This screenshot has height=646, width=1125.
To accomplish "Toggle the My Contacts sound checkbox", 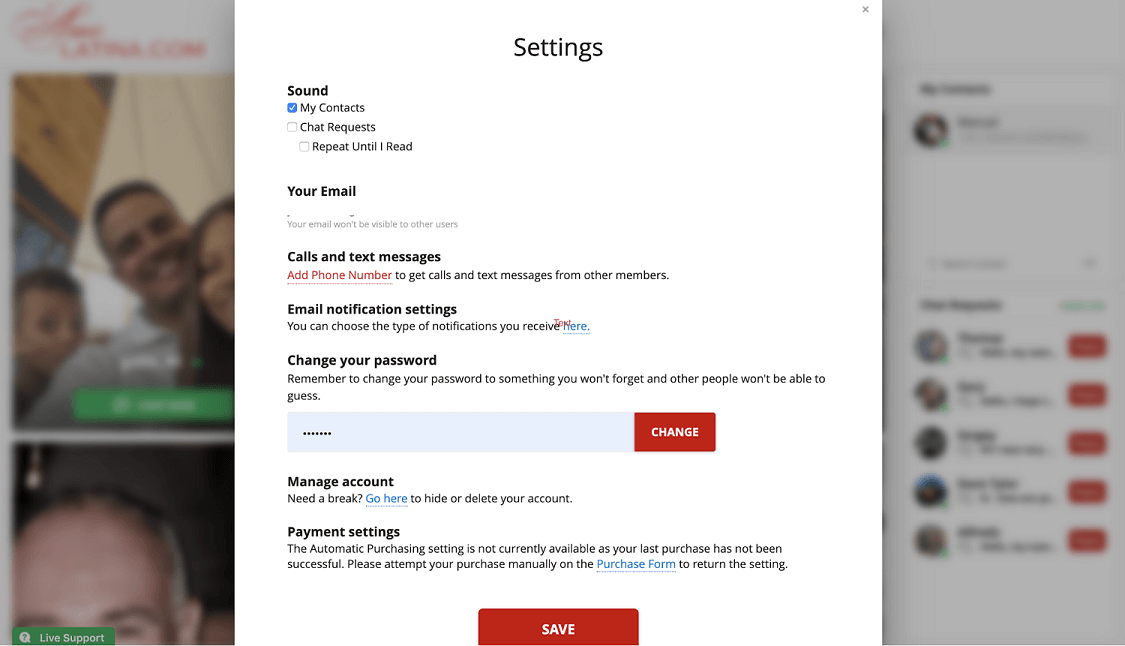I will (292, 108).
